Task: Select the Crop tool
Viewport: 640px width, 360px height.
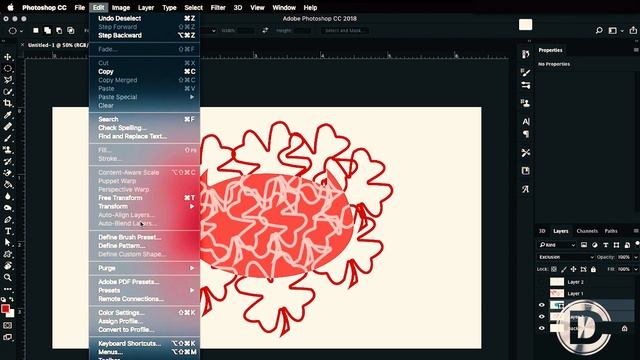Action: pyautogui.click(x=8, y=103)
